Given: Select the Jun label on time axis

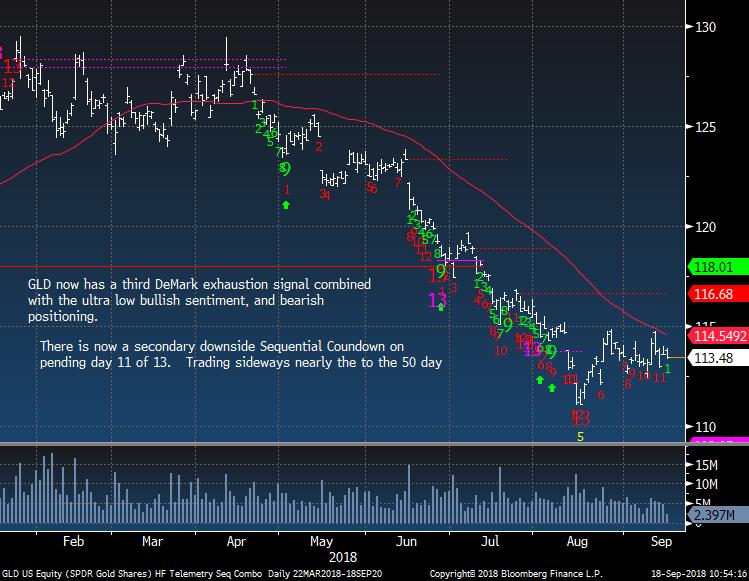Looking at the screenshot, I should pyautogui.click(x=407, y=541).
